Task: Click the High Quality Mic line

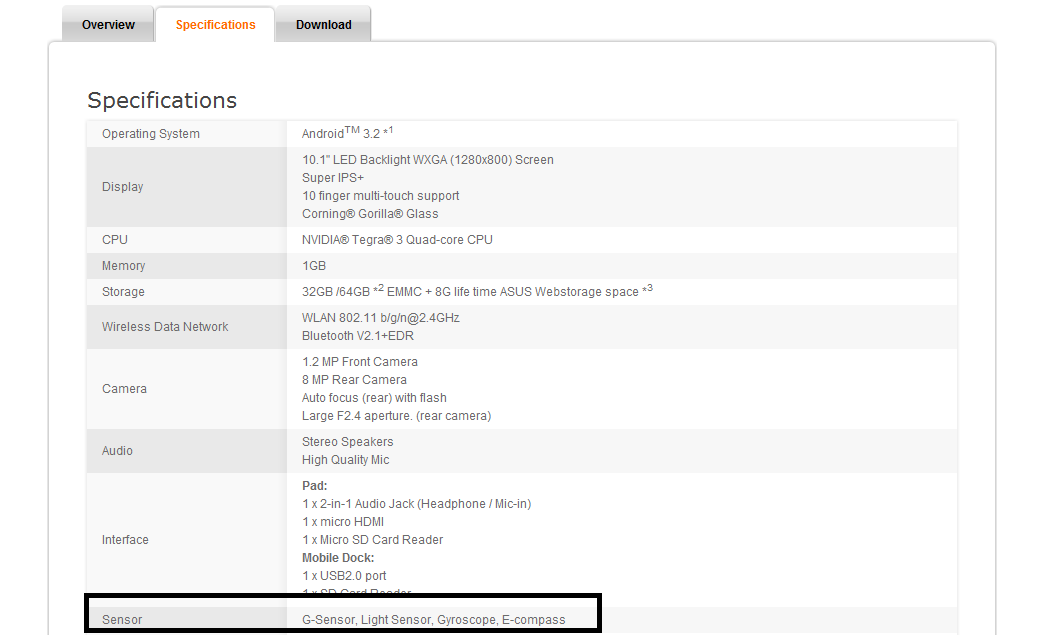Action: pos(346,460)
